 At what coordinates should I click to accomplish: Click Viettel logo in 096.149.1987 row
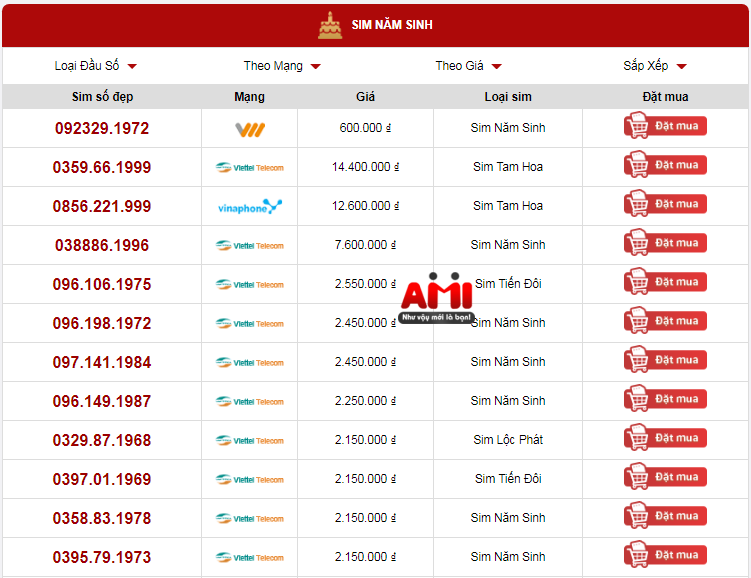click(250, 402)
